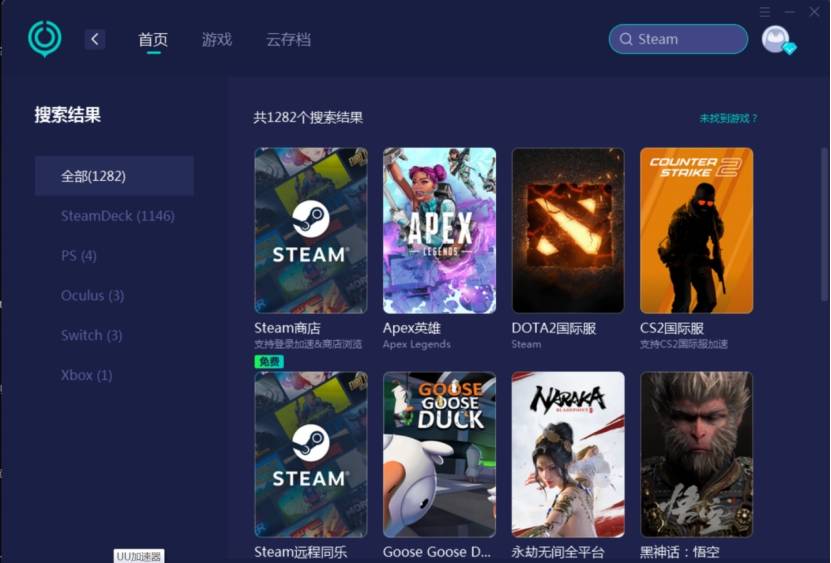
Task: Click the UU accelerator logo icon
Action: (44, 39)
